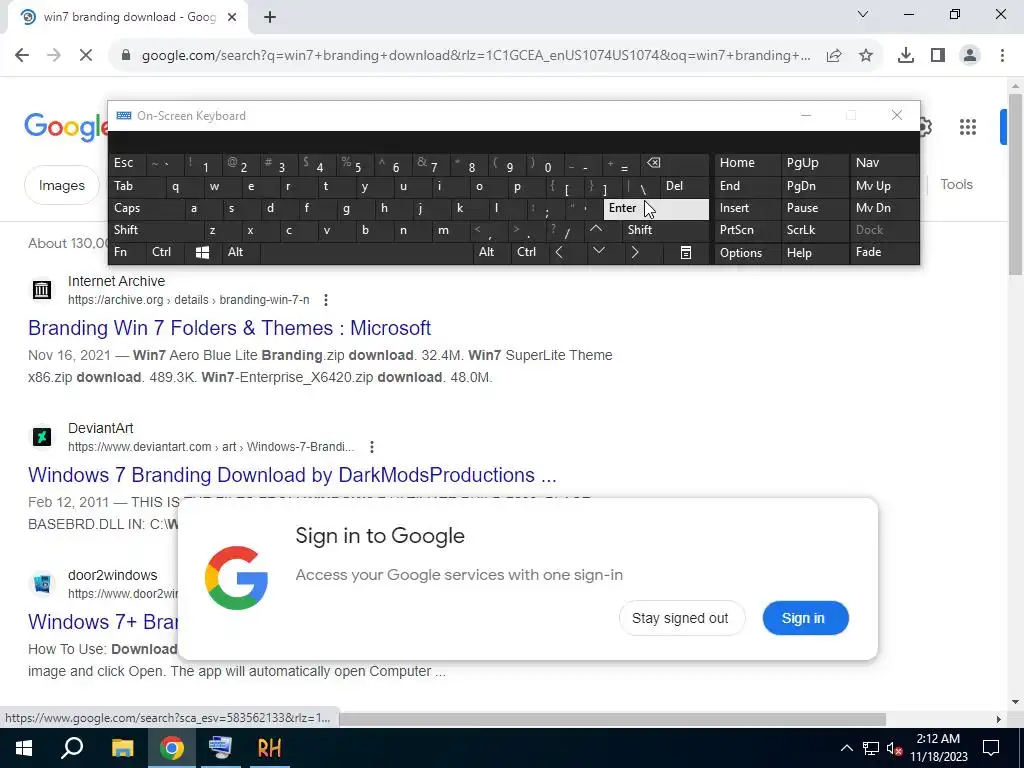Viewport: 1024px width, 768px height.
Task: Share this page icon in address bar
Action: (834, 56)
